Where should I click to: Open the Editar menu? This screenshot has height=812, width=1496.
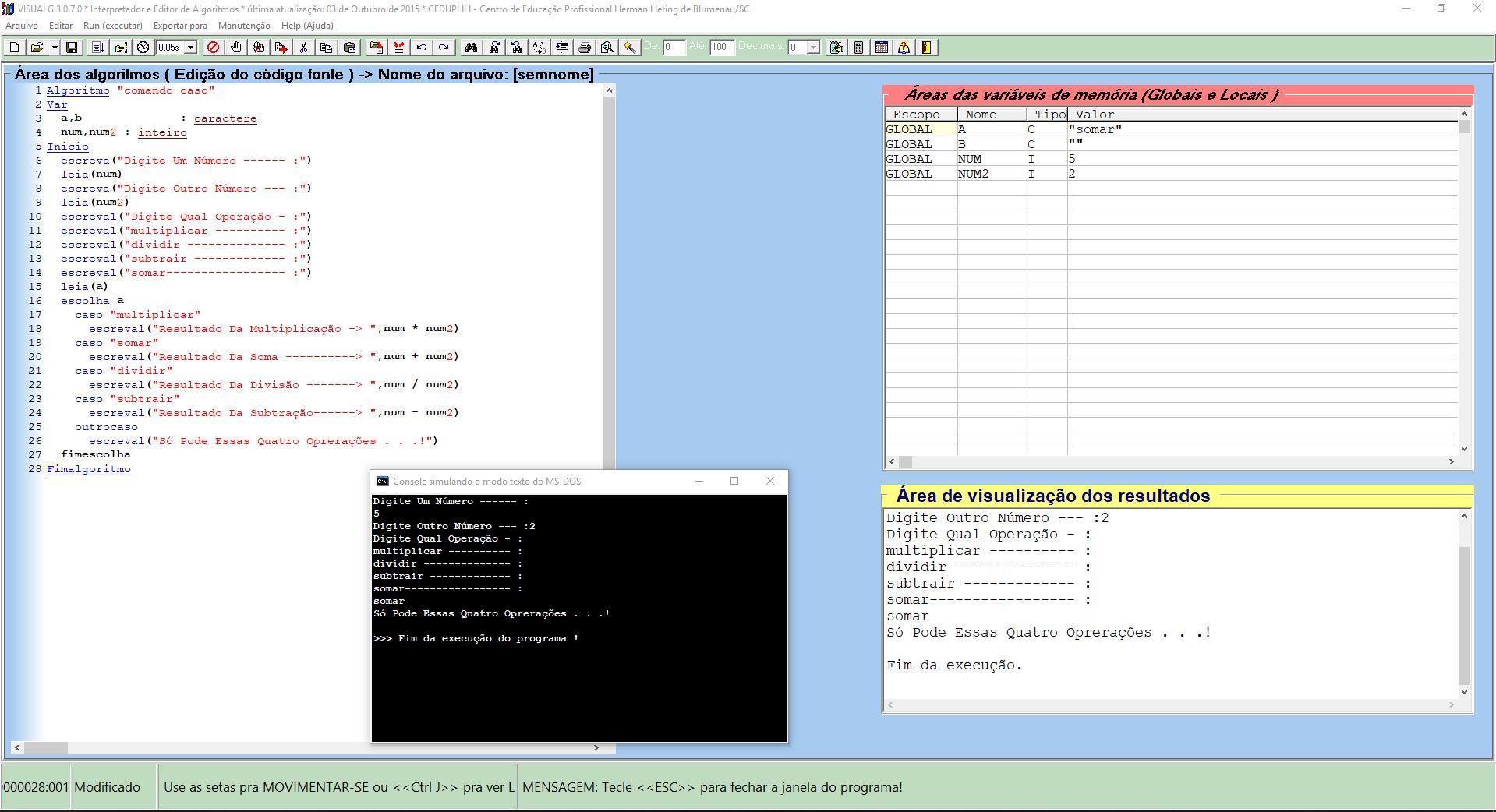[61, 26]
